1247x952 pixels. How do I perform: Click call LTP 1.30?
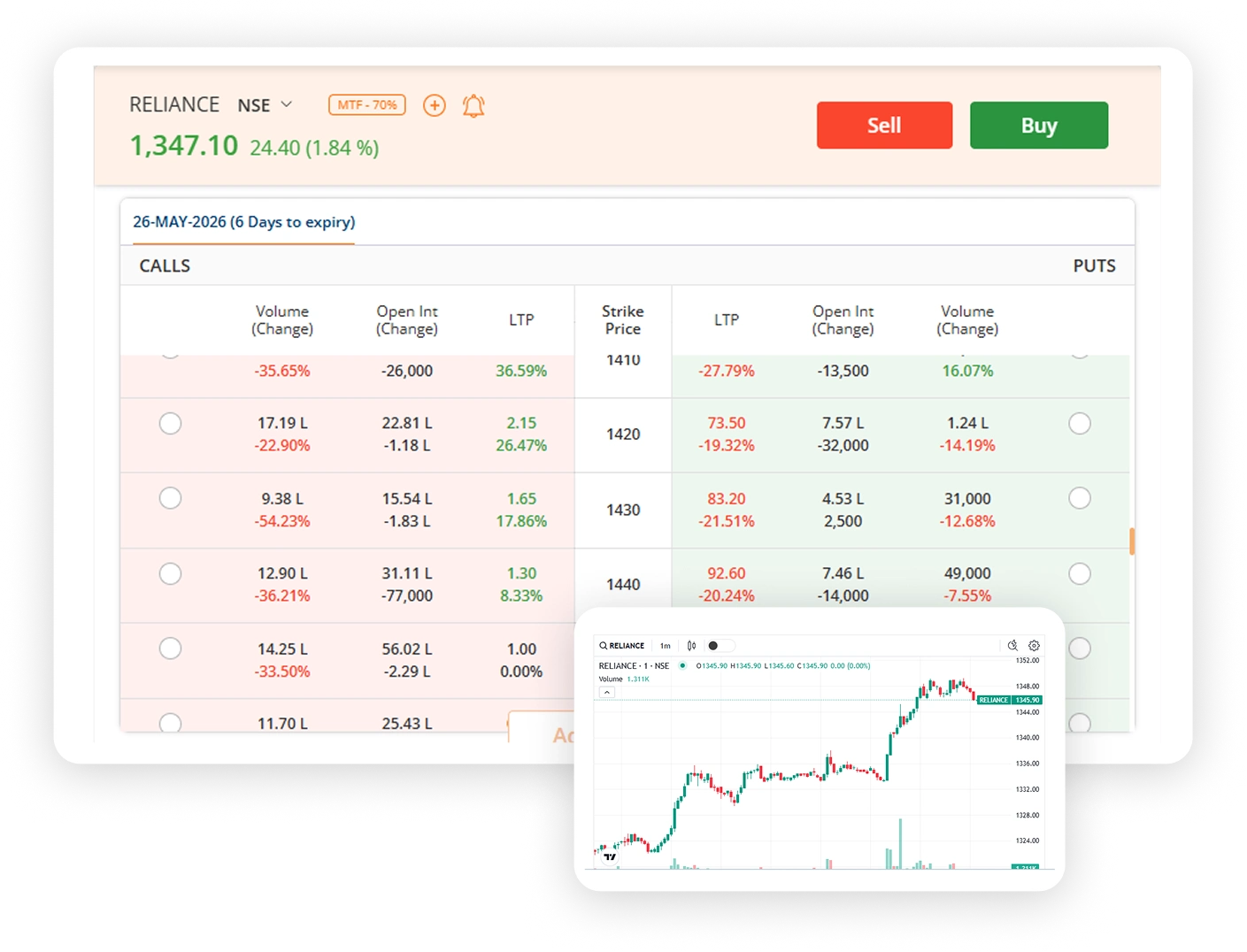point(521,573)
